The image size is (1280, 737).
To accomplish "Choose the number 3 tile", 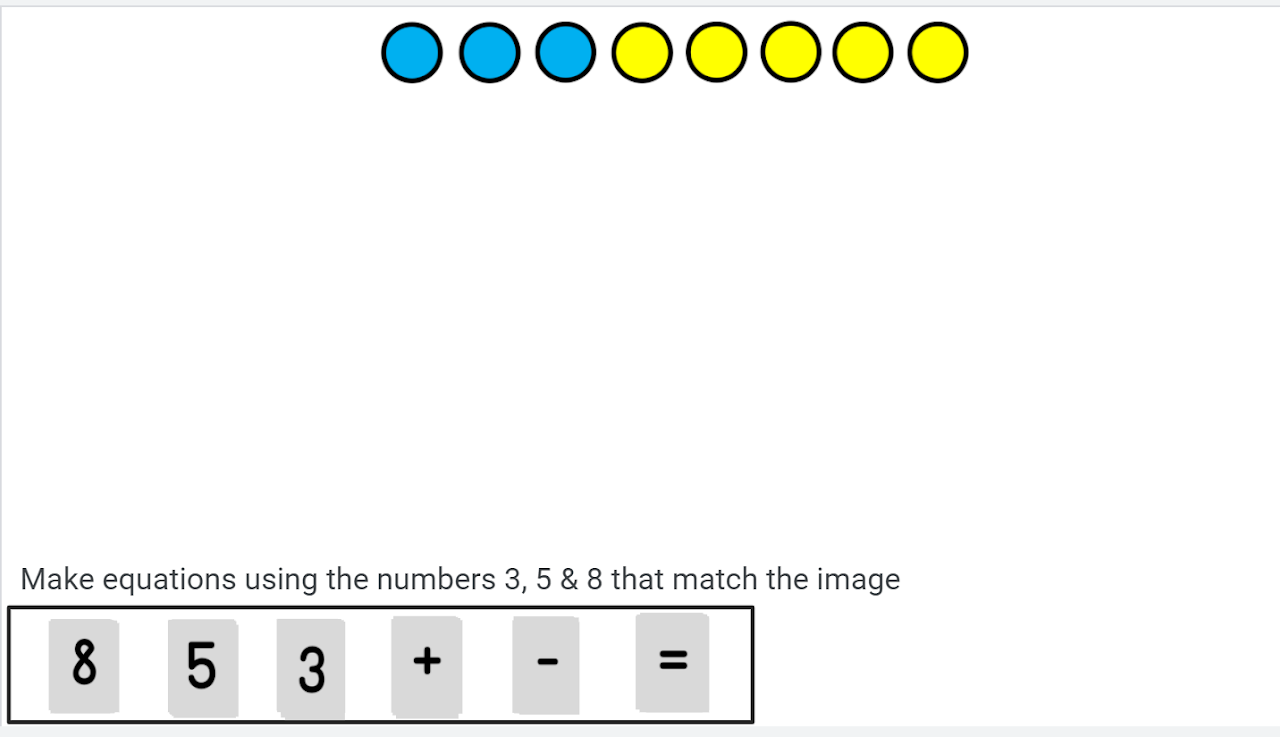I will point(311,669).
